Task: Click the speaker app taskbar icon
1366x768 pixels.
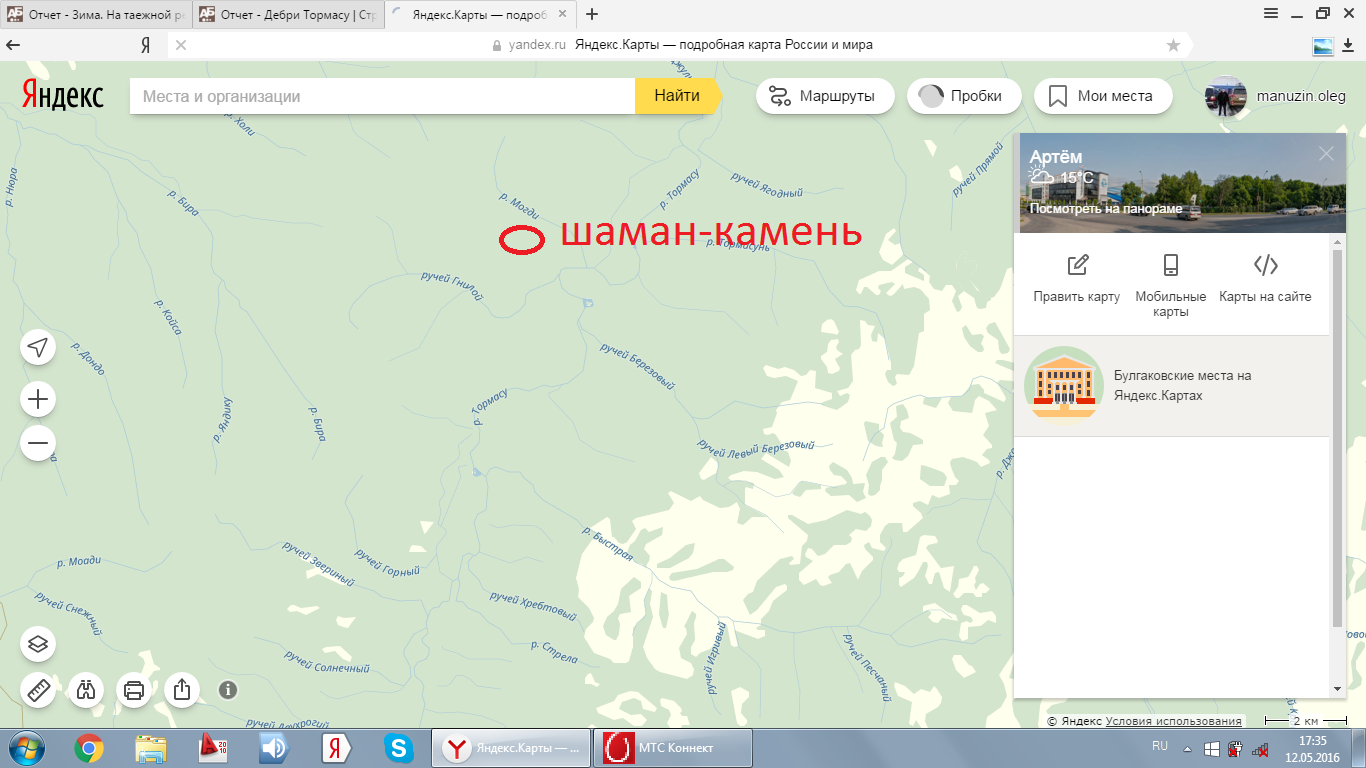Action: [x=273, y=748]
